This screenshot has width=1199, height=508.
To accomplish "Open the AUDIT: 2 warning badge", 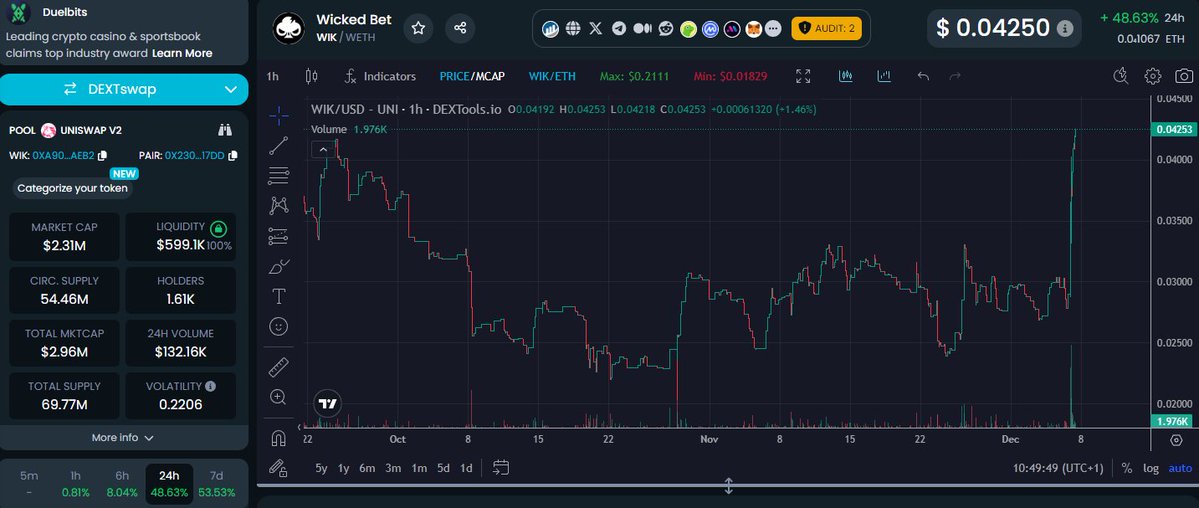I will tap(827, 29).
